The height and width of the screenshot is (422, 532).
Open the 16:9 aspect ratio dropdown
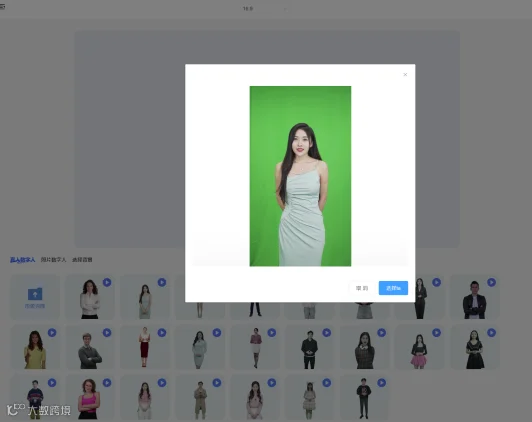(266, 8)
